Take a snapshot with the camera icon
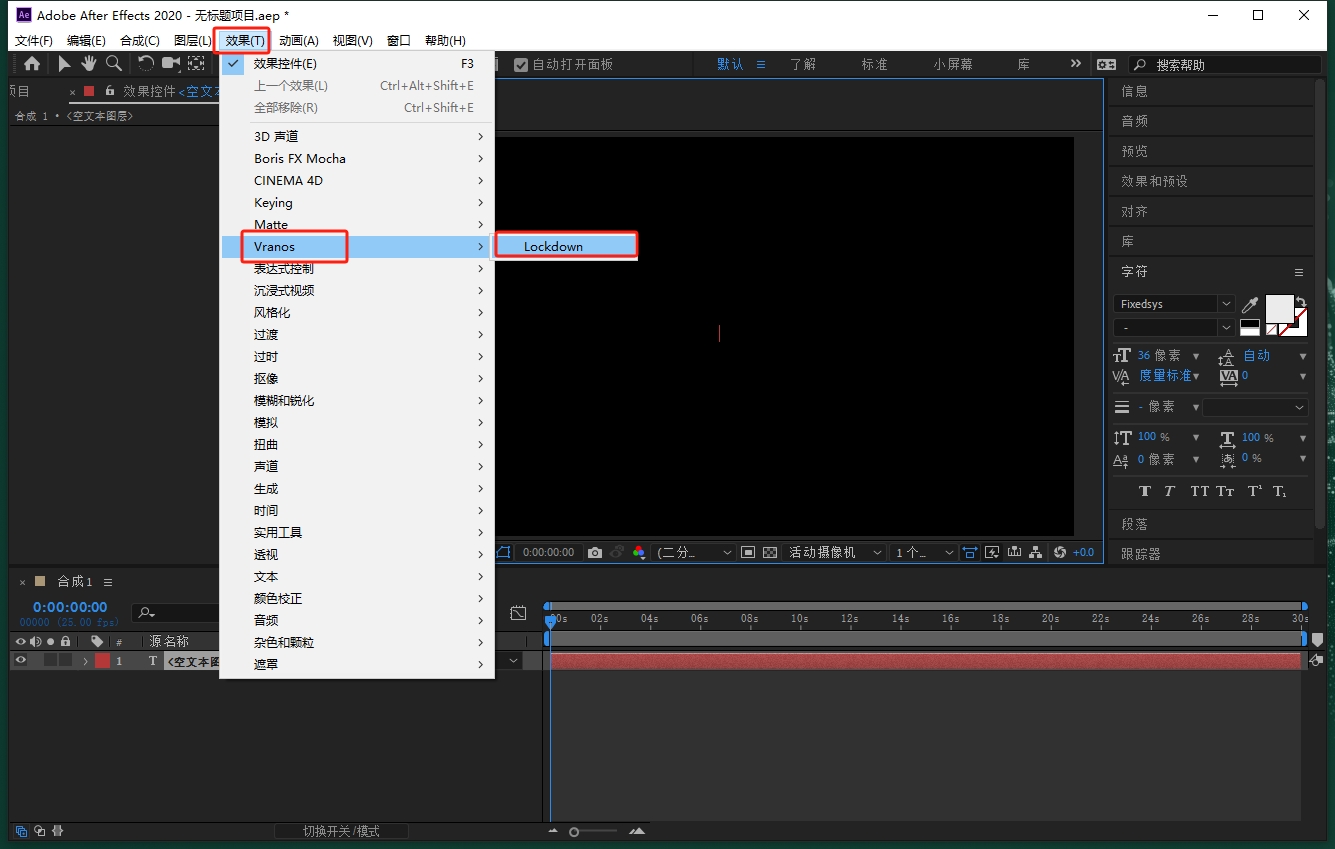The width and height of the screenshot is (1335, 849). (595, 552)
